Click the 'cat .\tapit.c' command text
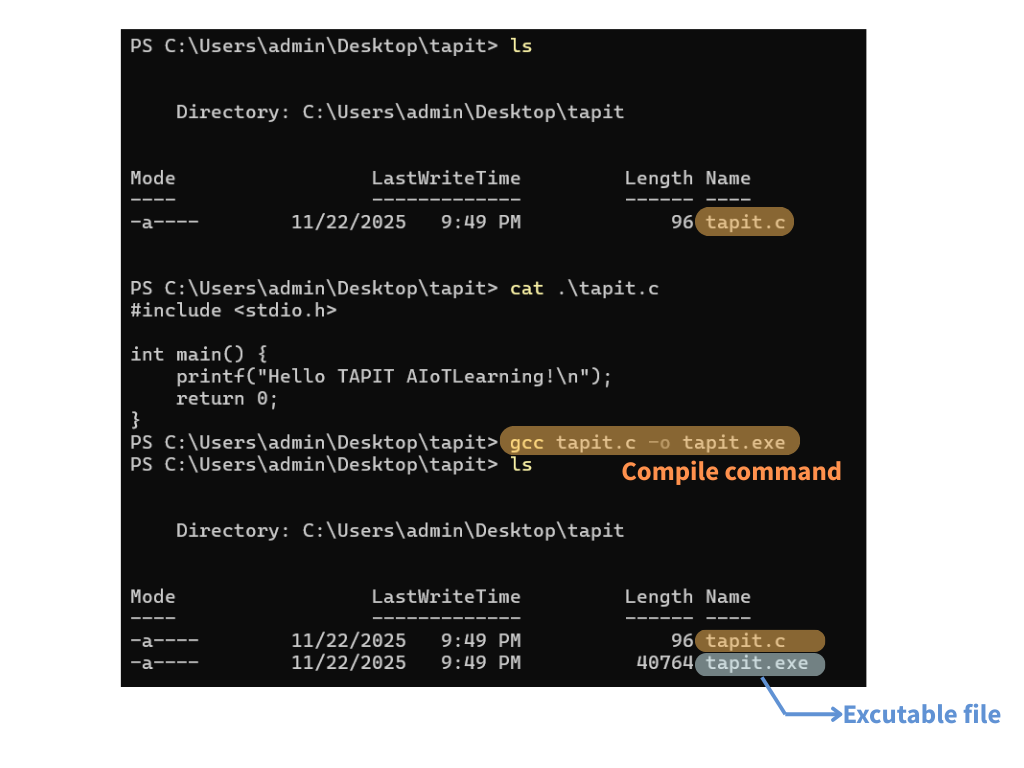This screenshot has width=1024, height=768. [584, 289]
